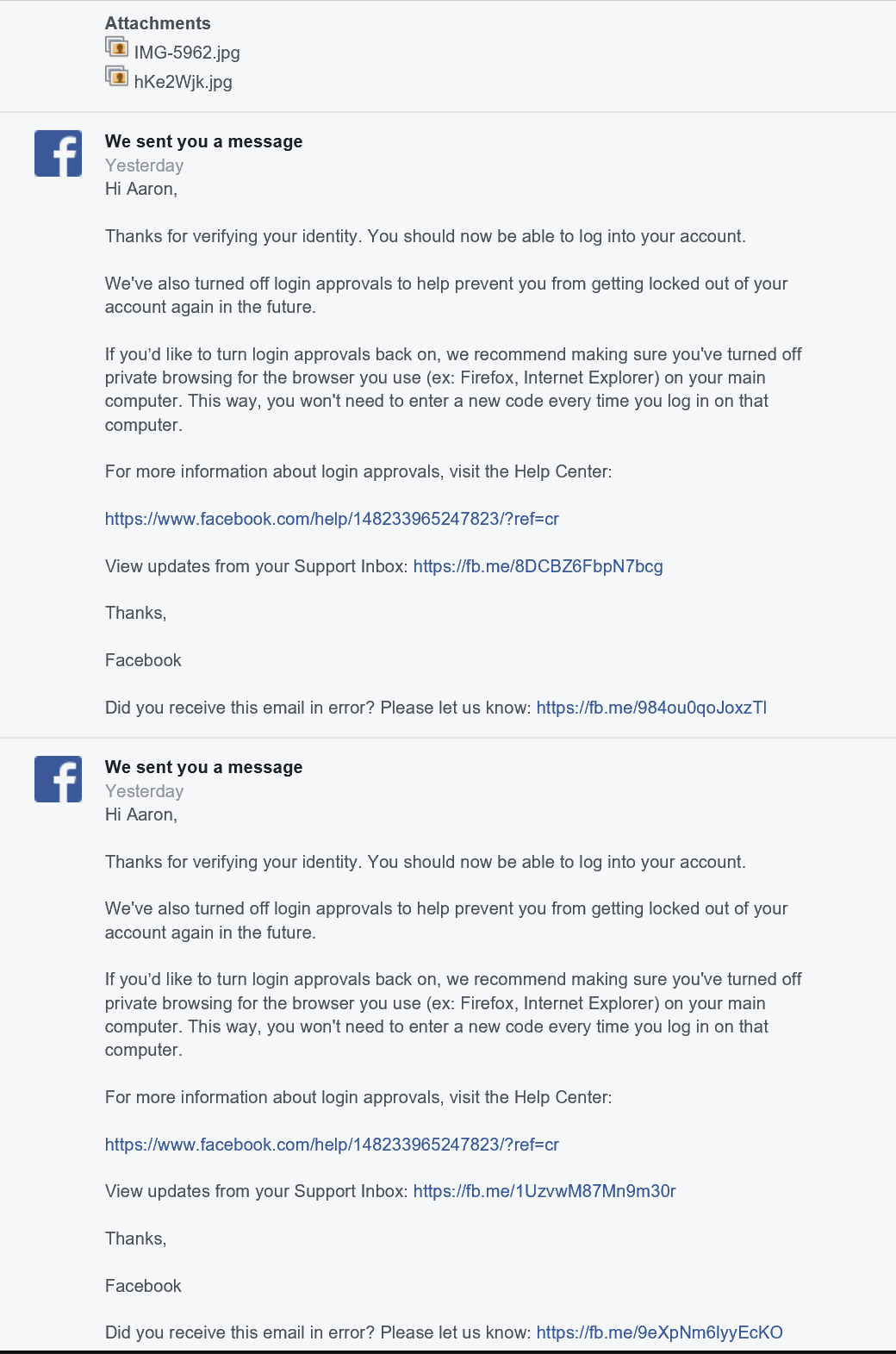This screenshot has height=1354, width=896.
Task: Click the Facebook logo on the second message
Action: pyautogui.click(x=58, y=779)
